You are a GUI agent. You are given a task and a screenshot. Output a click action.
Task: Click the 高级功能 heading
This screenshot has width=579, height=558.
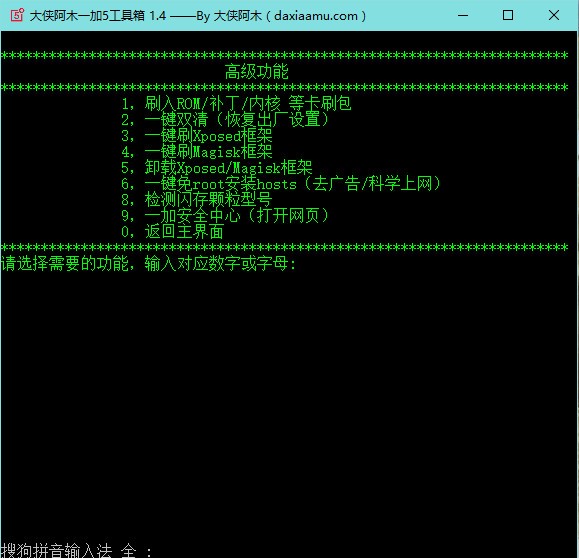click(x=257, y=72)
